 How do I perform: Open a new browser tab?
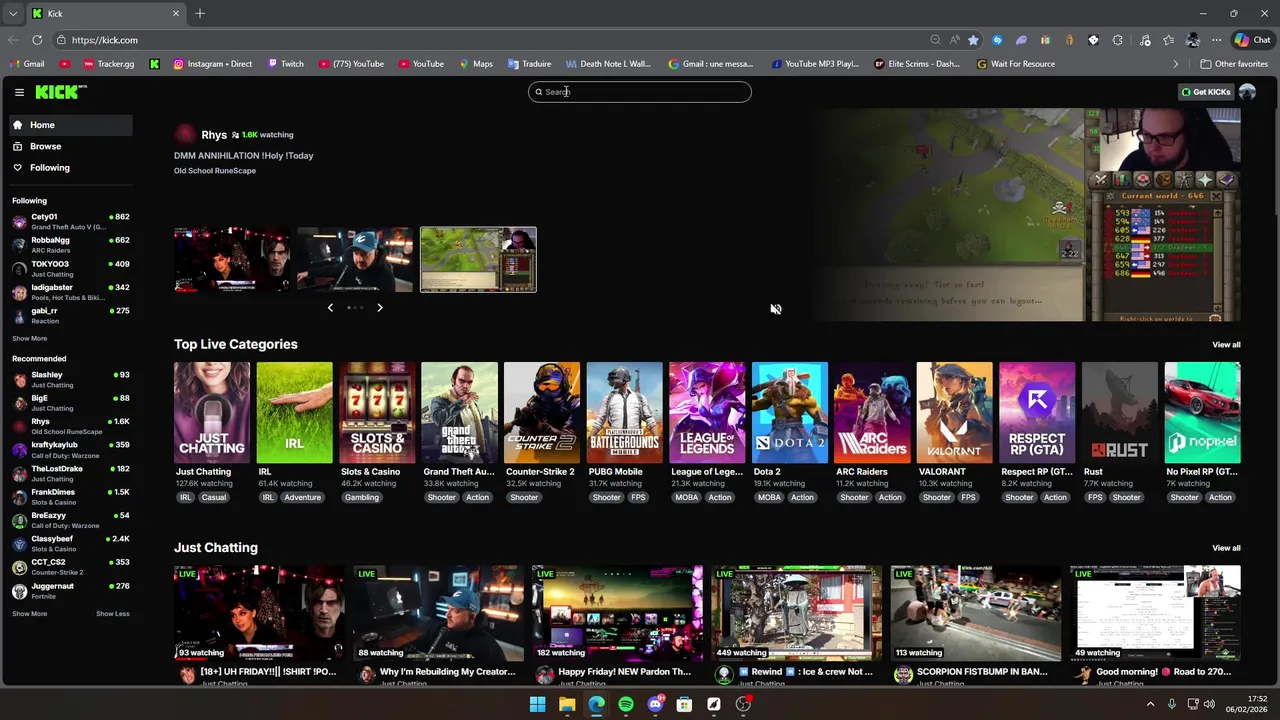tap(200, 13)
